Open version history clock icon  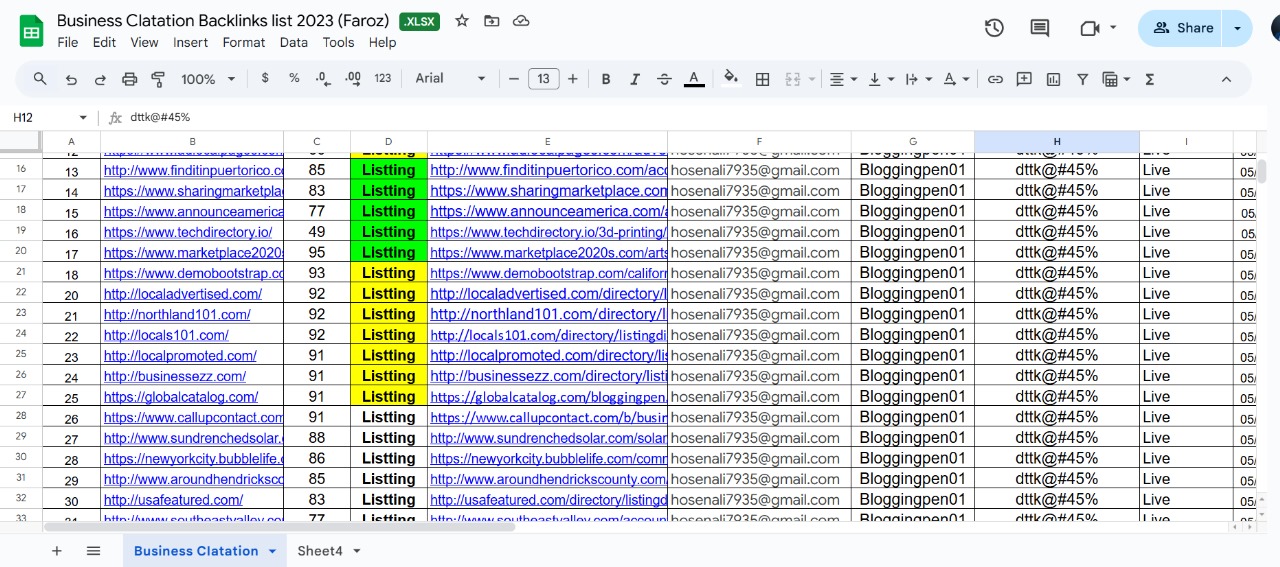click(994, 28)
